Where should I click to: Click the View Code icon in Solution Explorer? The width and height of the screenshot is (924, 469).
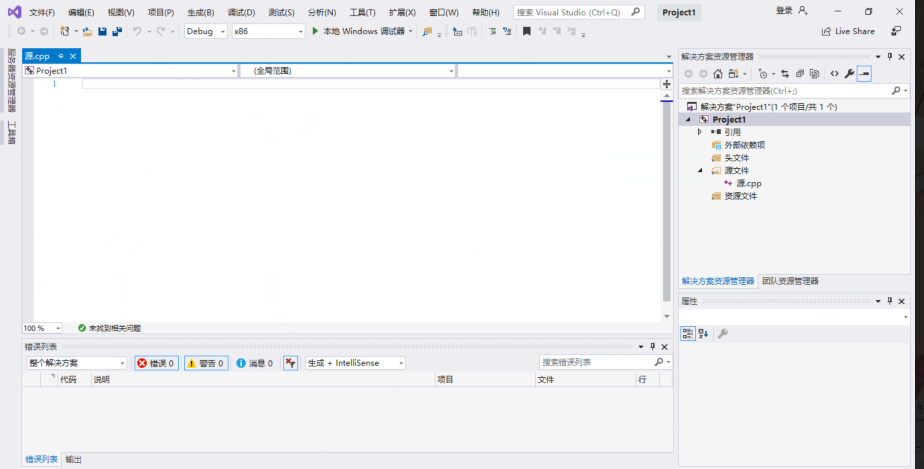[x=834, y=74]
